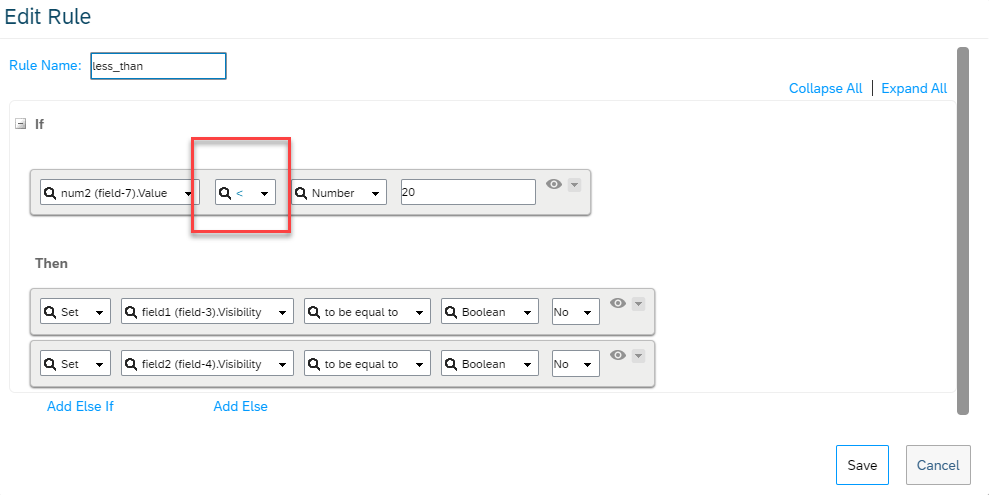The height and width of the screenshot is (495, 989).
Task: Click the Then section label
Action: point(51,263)
